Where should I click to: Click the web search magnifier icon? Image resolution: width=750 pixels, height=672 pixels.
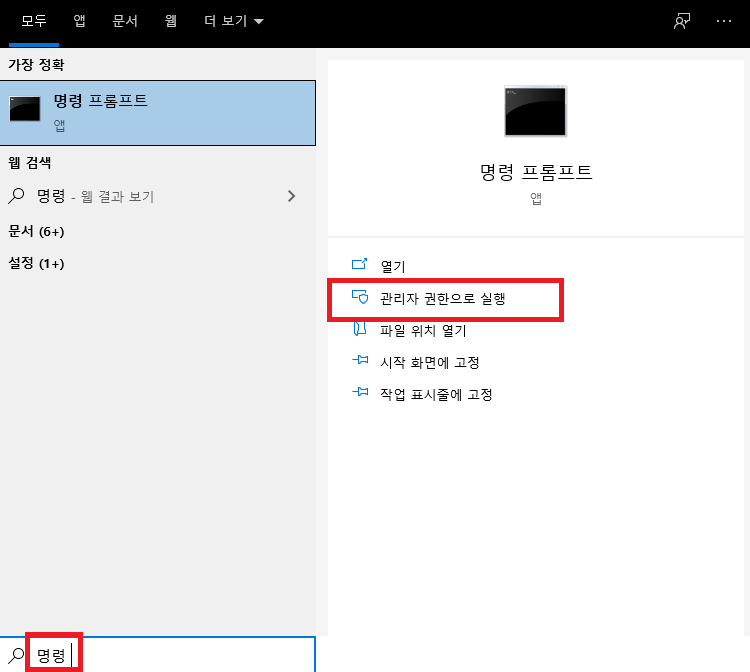tap(16, 196)
